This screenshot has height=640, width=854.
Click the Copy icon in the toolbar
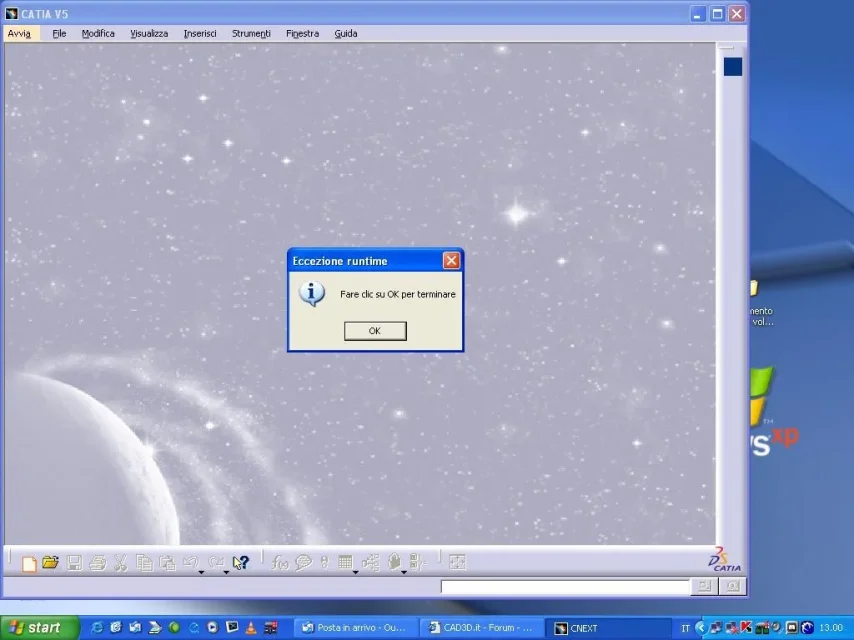pyautogui.click(x=144, y=563)
